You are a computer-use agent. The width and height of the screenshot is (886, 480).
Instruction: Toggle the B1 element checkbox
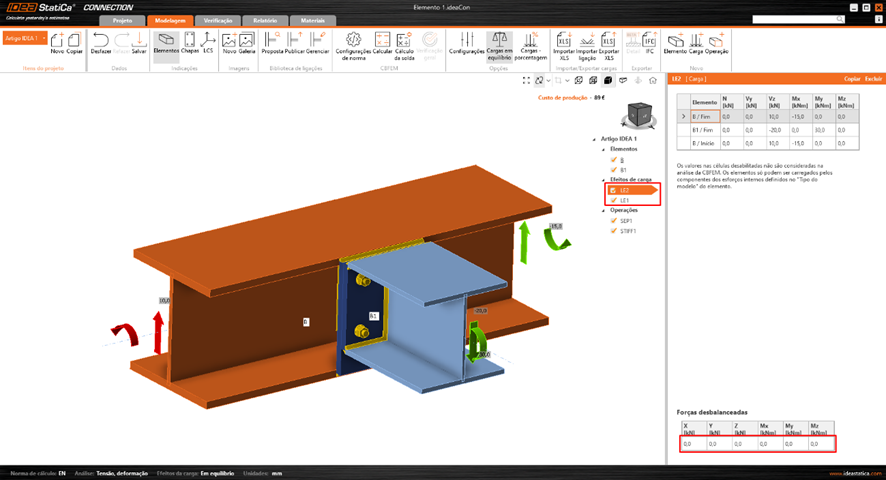click(x=613, y=170)
